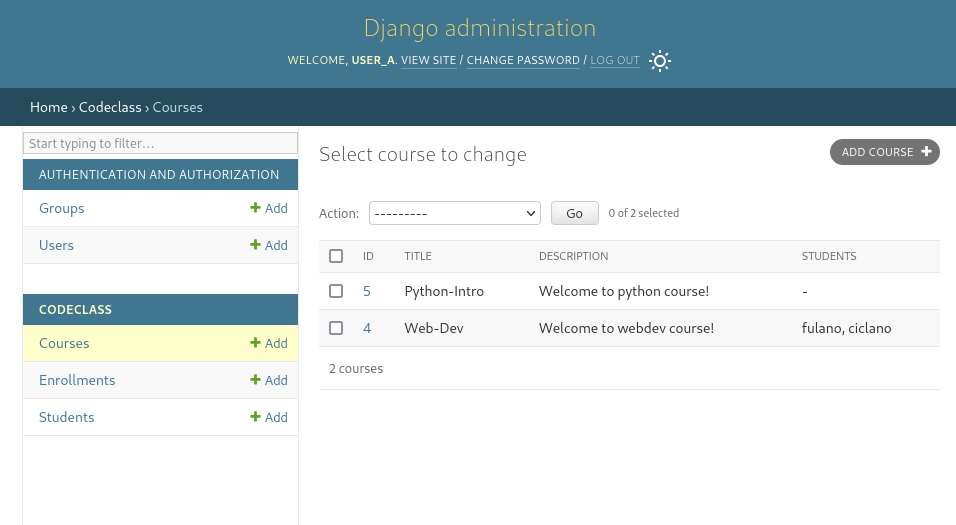This screenshot has width=956, height=525.
Task: Open Students in the sidebar
Action: click(x=67, y=417)
